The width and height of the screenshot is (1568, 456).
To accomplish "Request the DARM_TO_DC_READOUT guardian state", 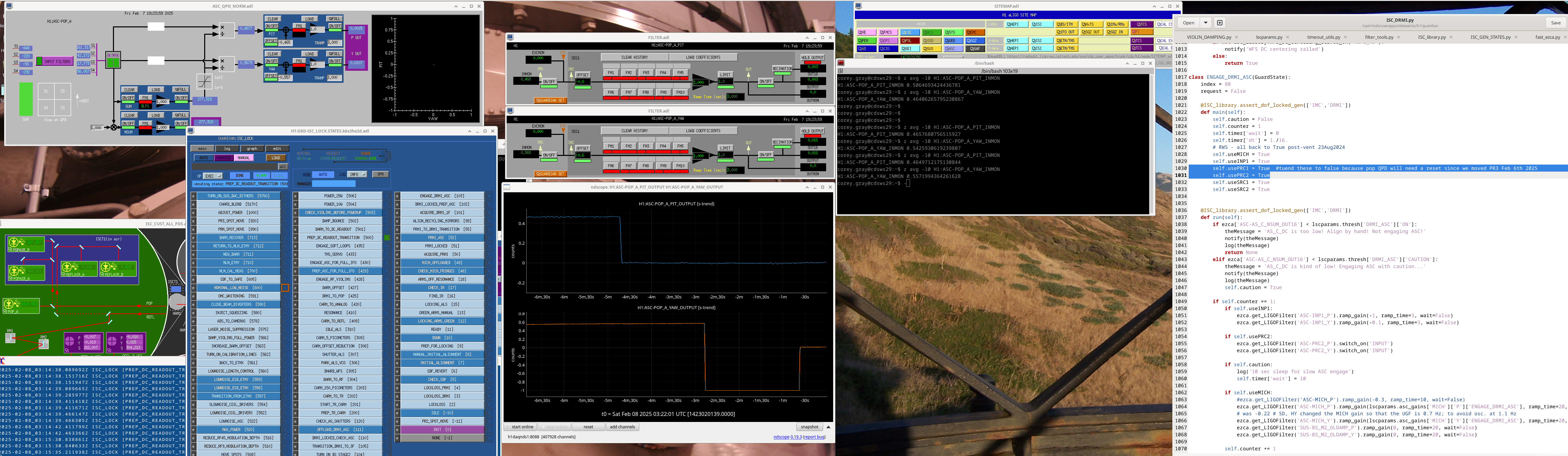I will tap(341, 229).
